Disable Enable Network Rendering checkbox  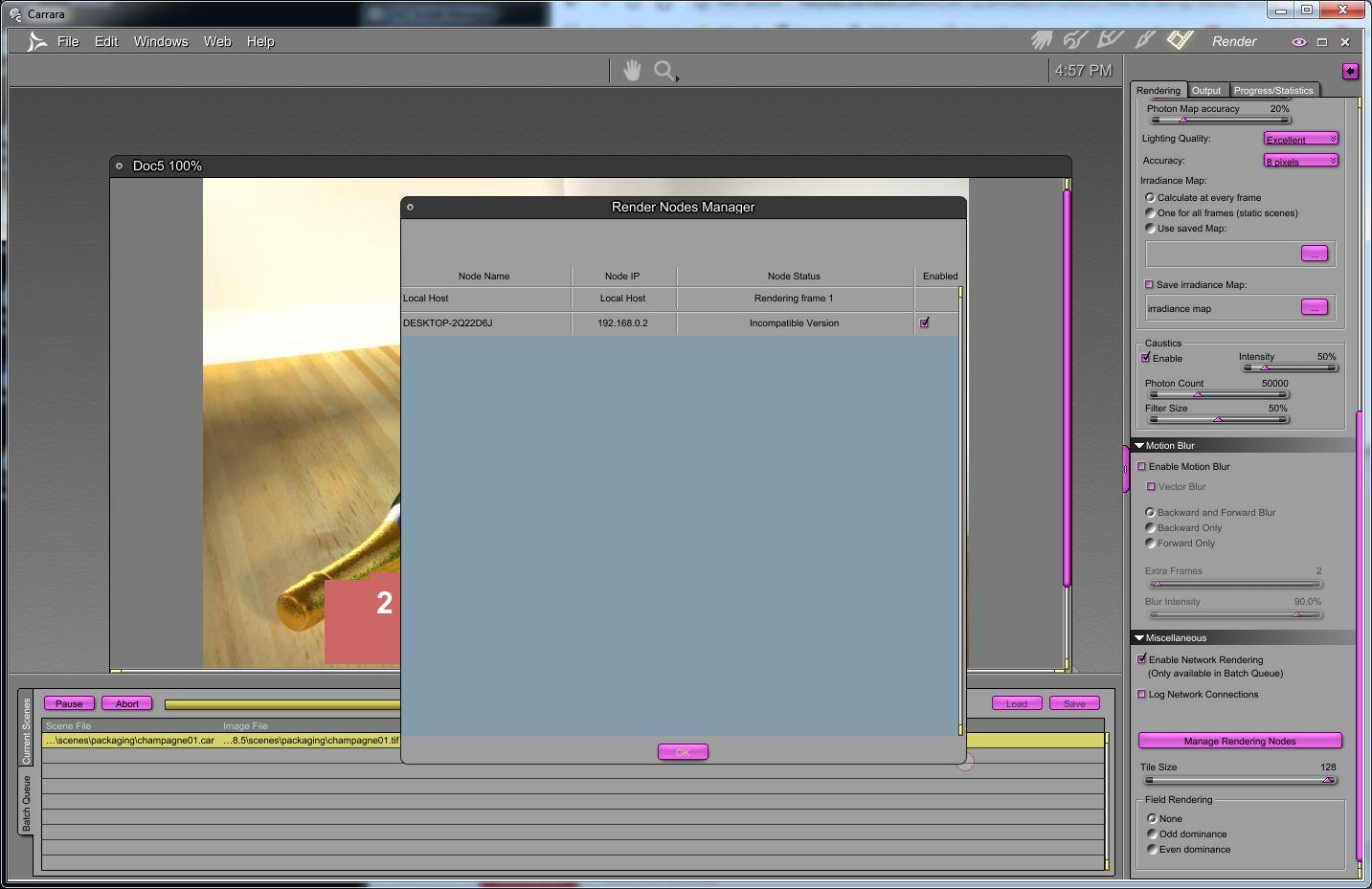pos(1141,659)
